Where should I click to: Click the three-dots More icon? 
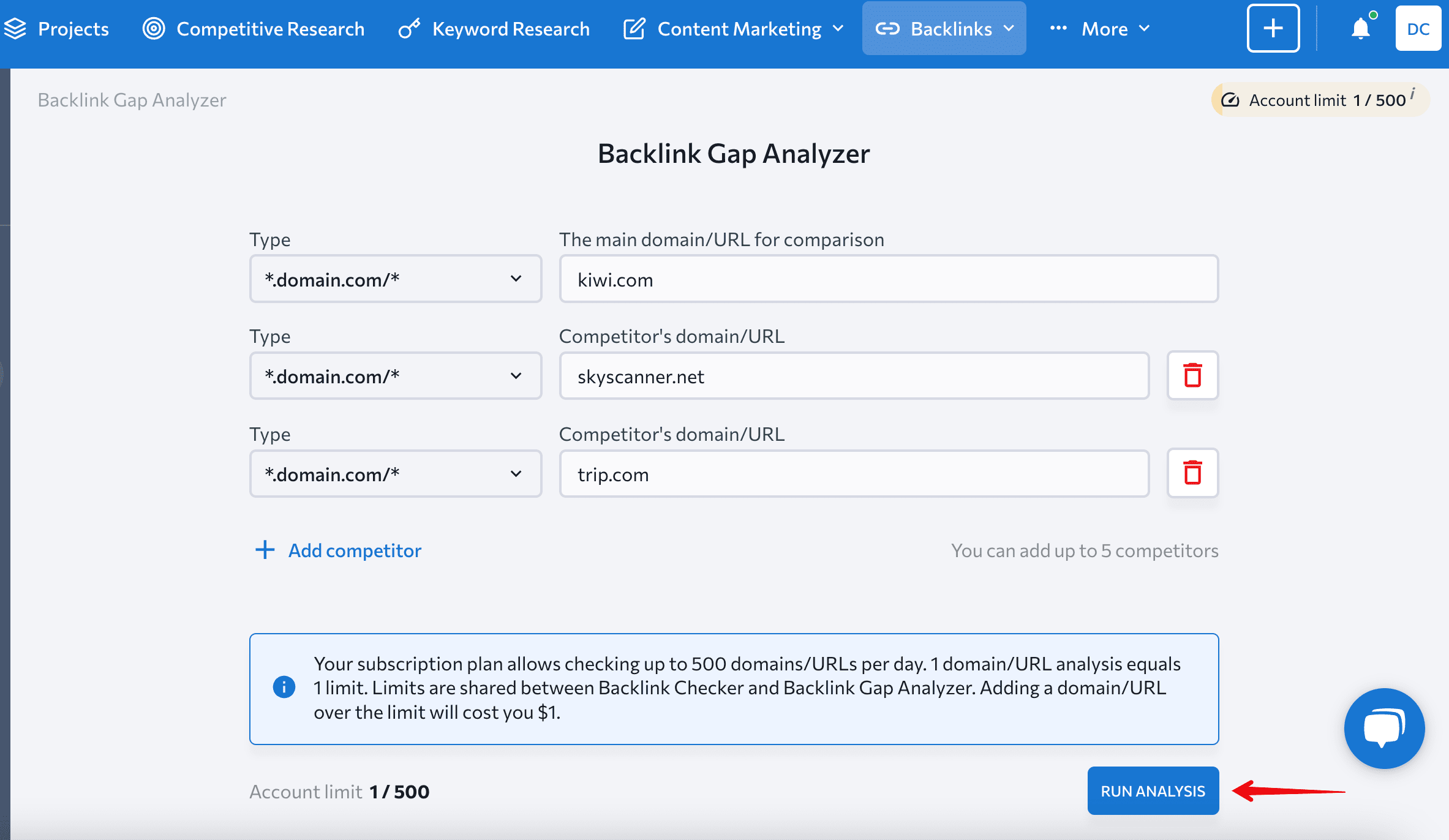tap(1058, 28)
